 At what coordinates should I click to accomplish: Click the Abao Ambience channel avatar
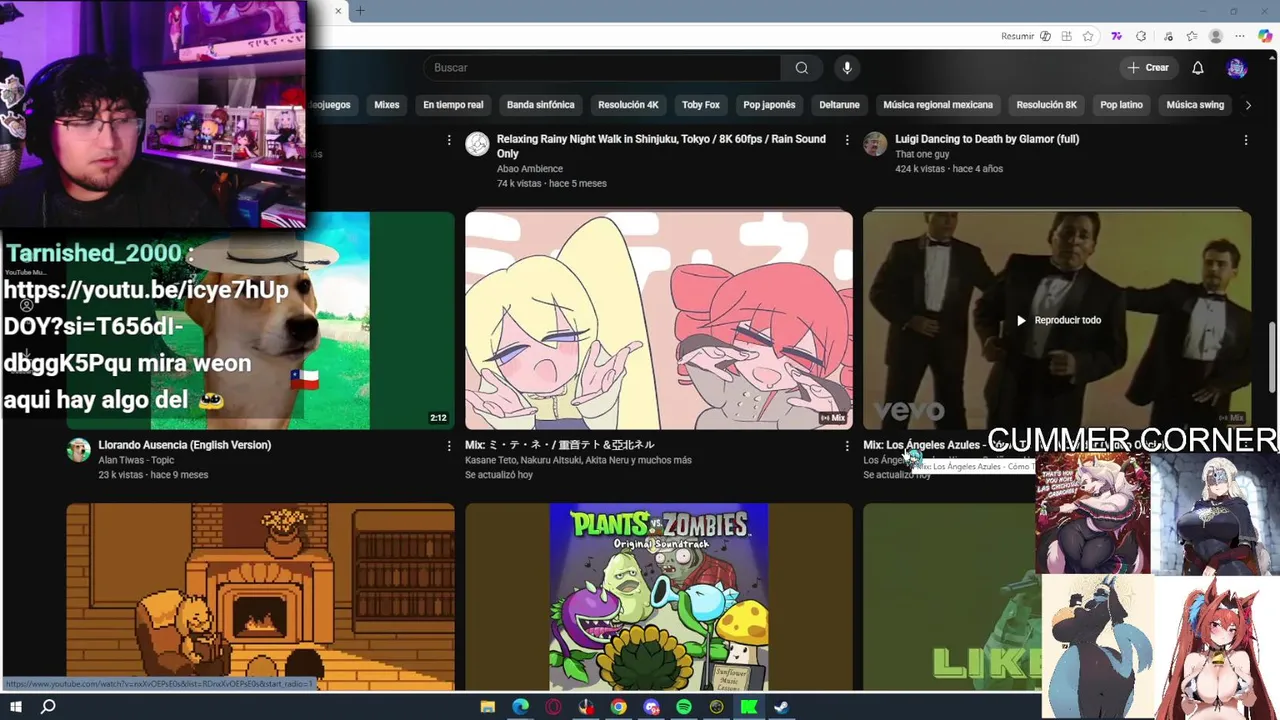[x=478, y=144]
